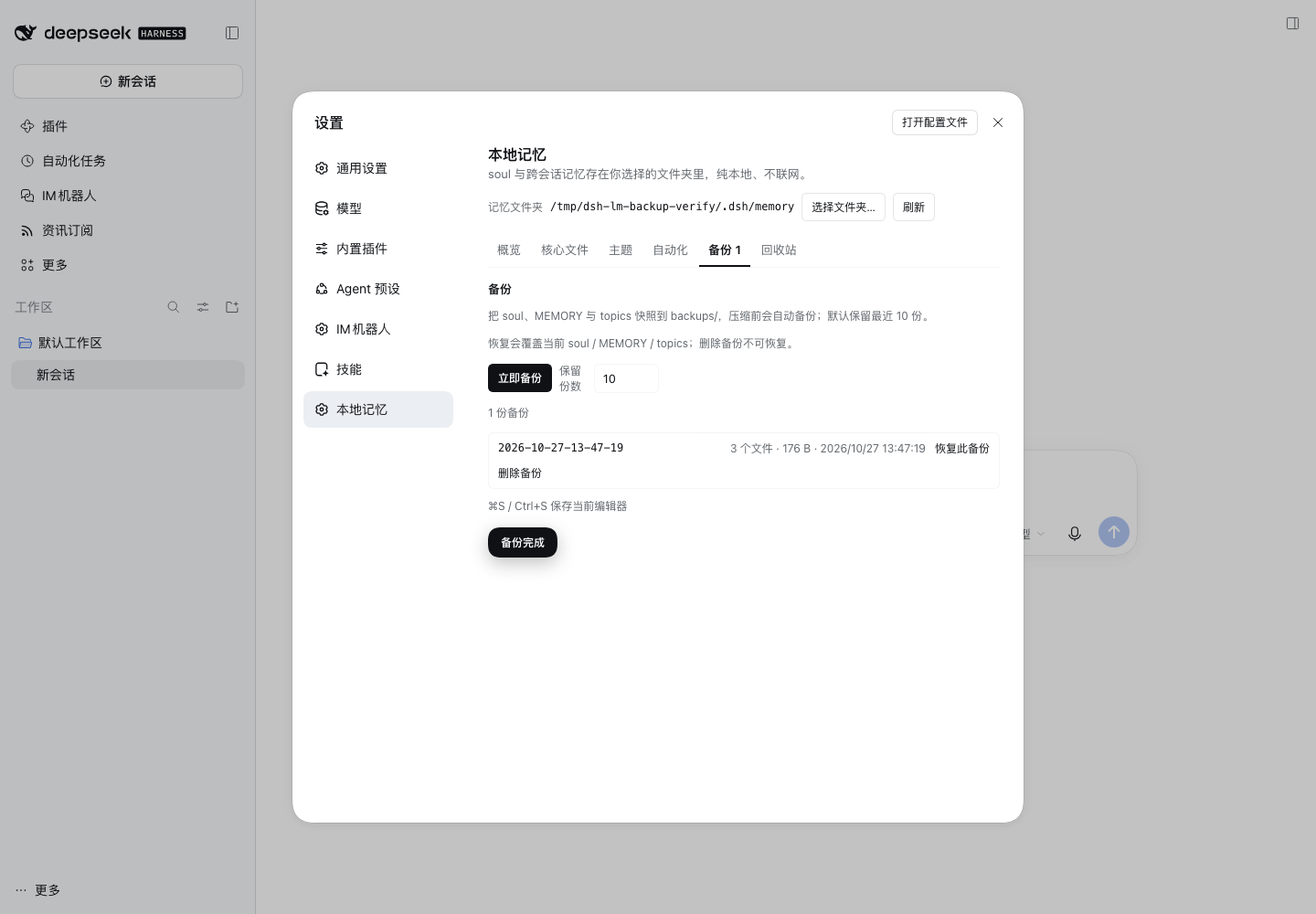Image resolution: width=1316 pixels, height=914 pixels.
Task: Switch to the 自动化 tab
Action: [x=670, y=250]
